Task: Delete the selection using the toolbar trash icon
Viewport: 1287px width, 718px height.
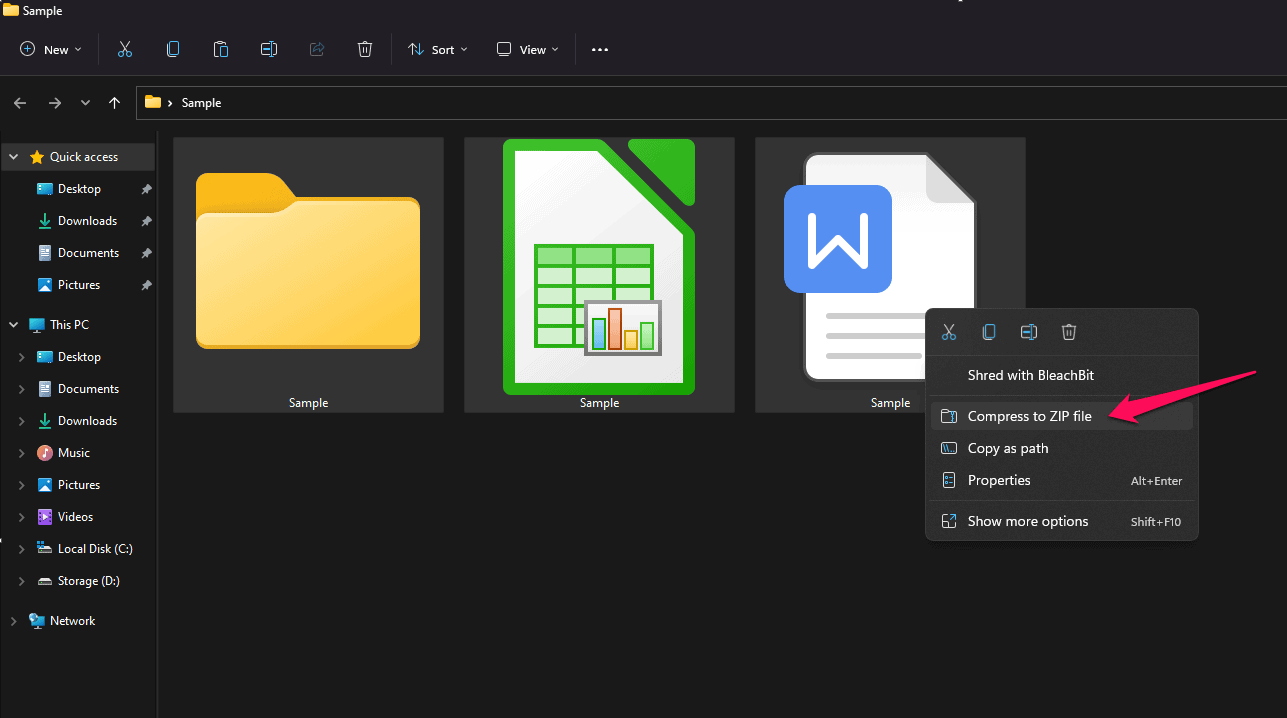Action: 364,48
